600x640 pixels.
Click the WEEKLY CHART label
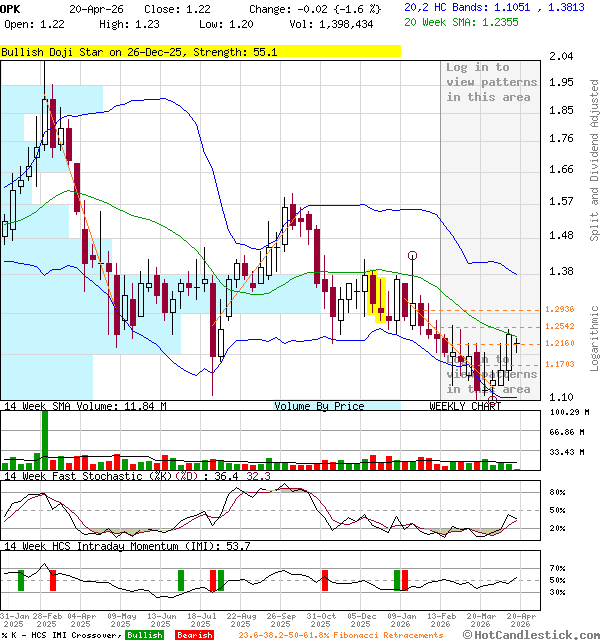coord(465,406)
